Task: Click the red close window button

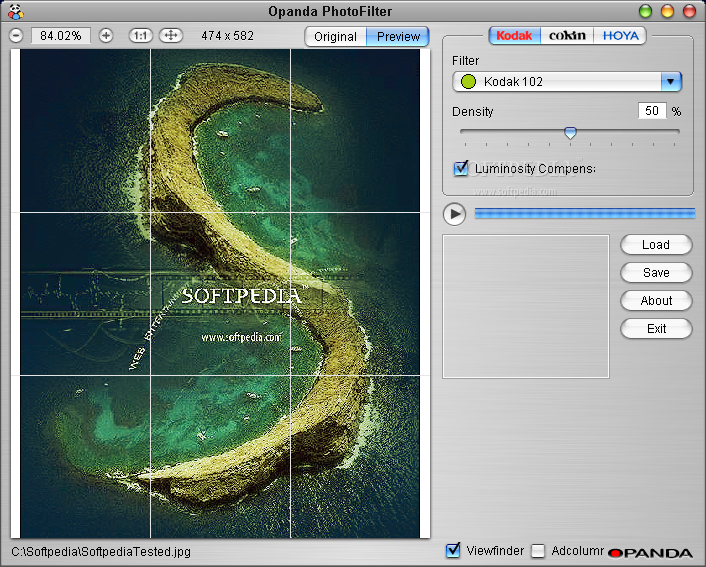Action: pos(689,11)
